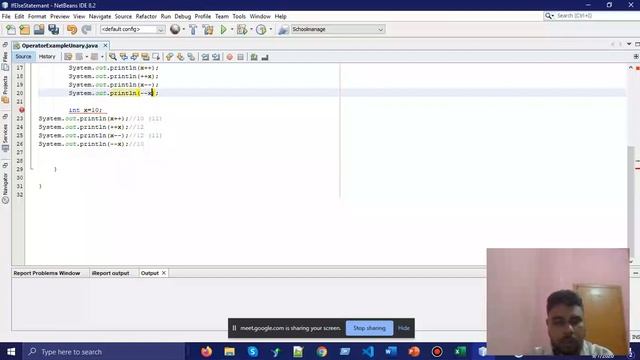Open the Services side panel

(5, 137)
